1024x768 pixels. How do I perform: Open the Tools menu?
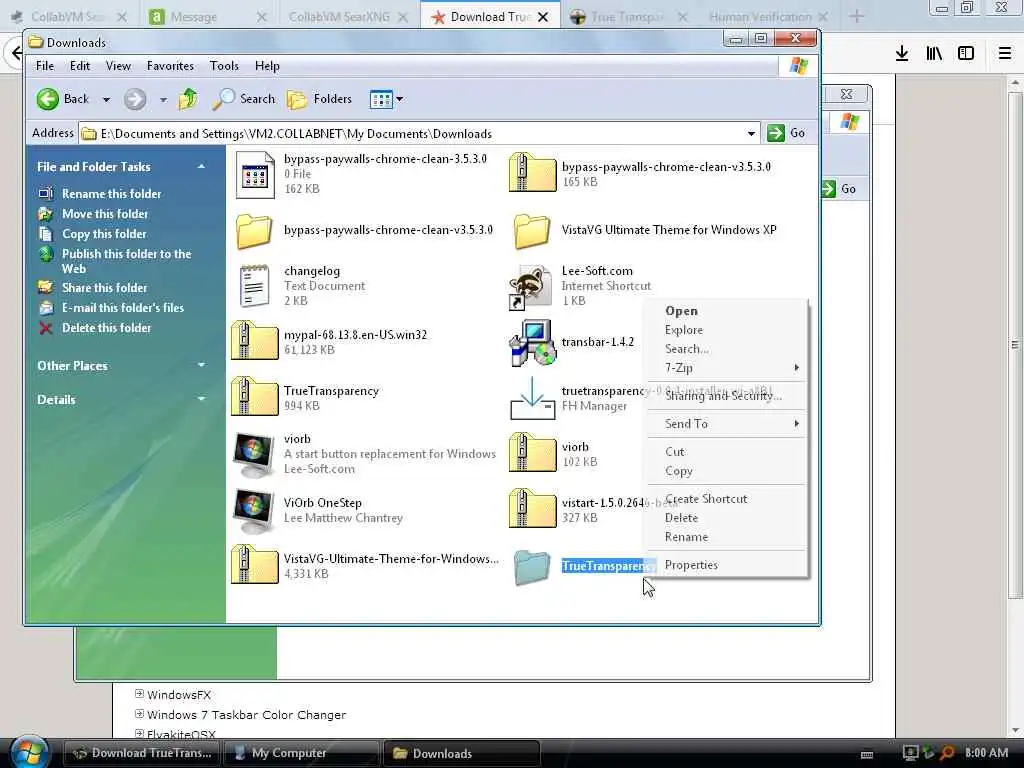click(x=224, y=66)
